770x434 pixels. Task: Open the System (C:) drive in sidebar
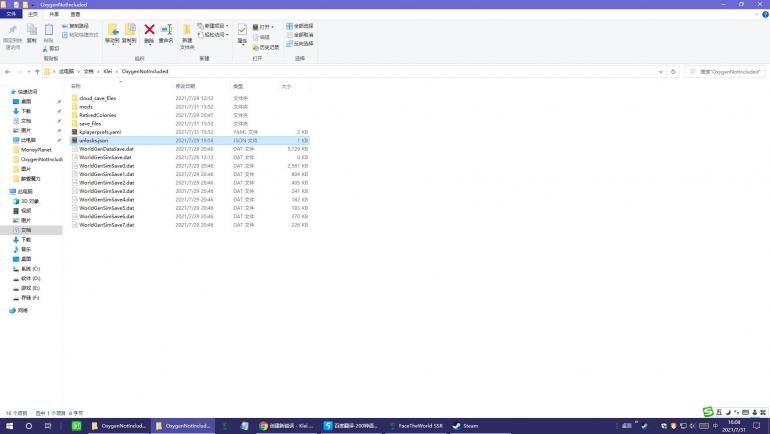point(30,269)
